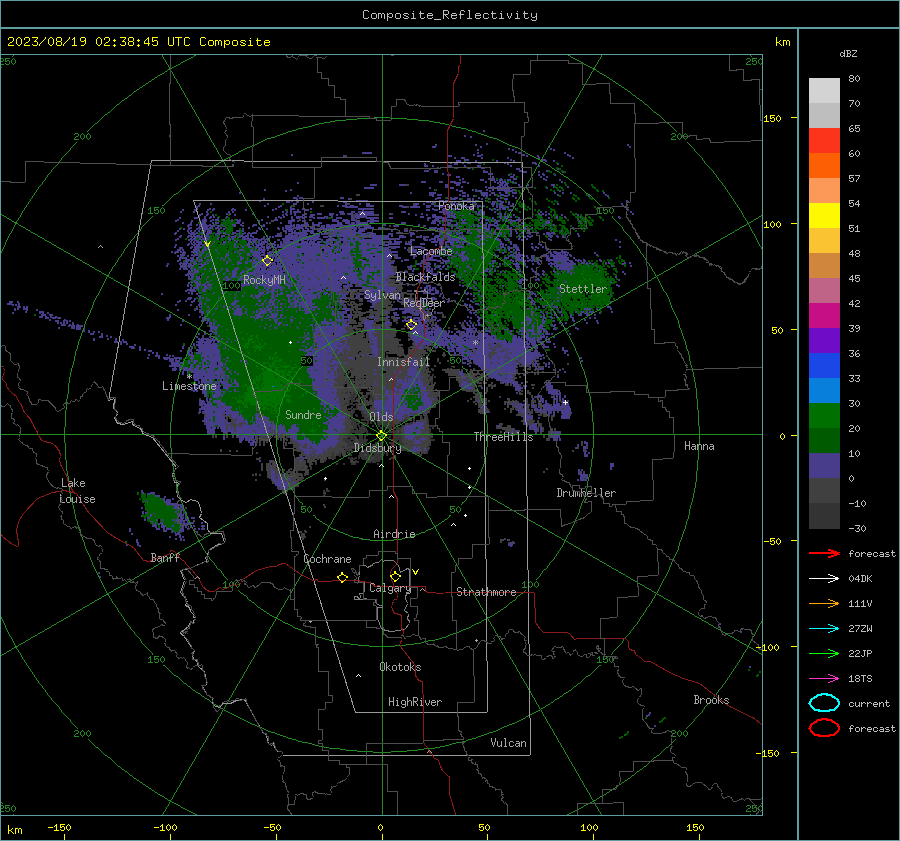The height and width of the screenshot is (841, 900).
Task: Click the Sundre town label
Action: pos(303,414)
